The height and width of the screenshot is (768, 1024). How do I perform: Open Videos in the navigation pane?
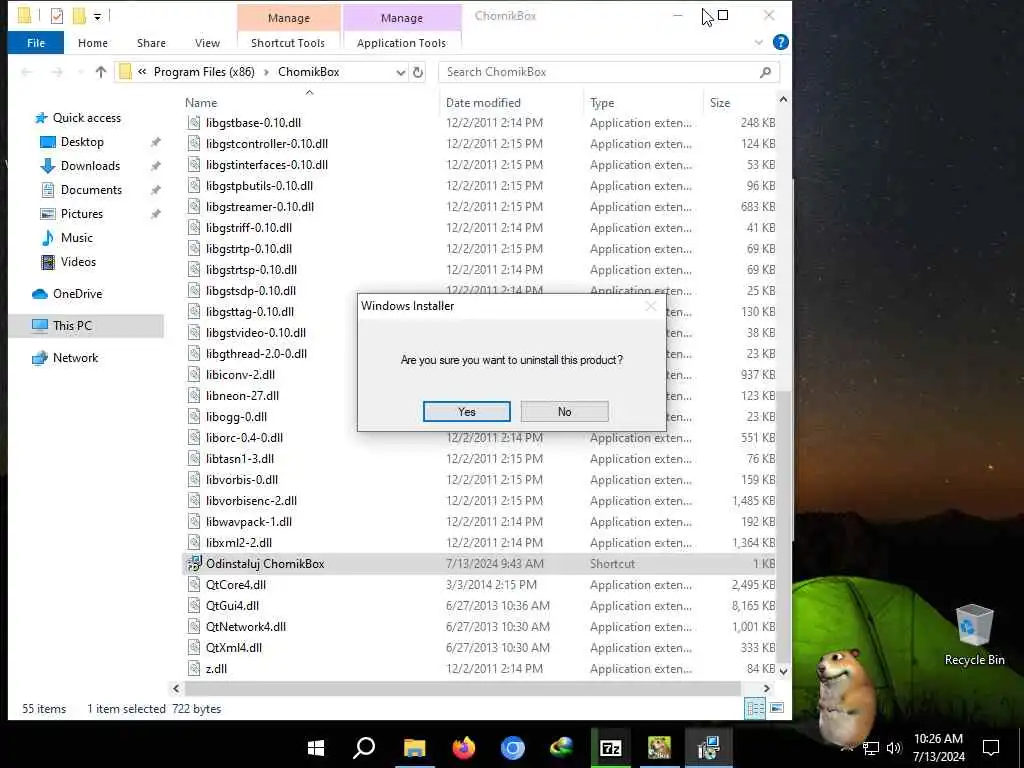point(78,262)
